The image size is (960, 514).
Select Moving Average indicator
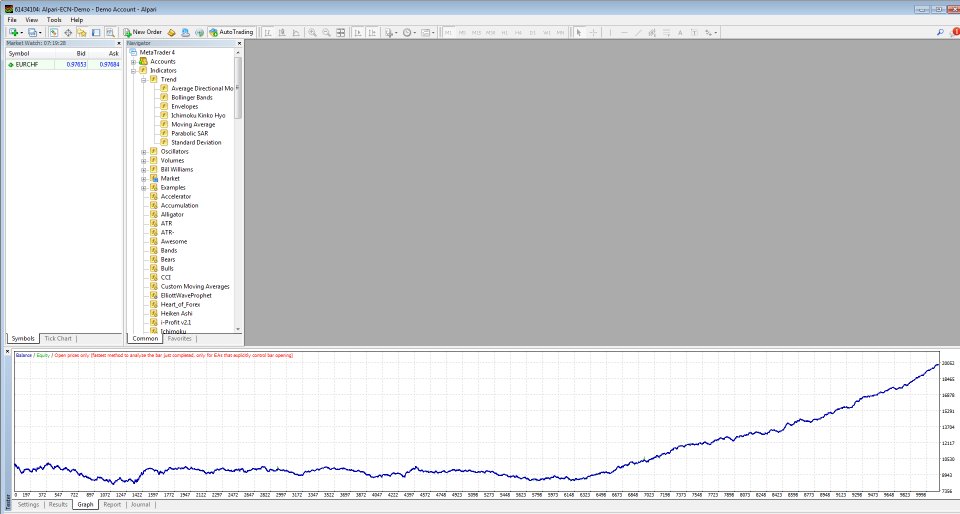coord(193,124)
